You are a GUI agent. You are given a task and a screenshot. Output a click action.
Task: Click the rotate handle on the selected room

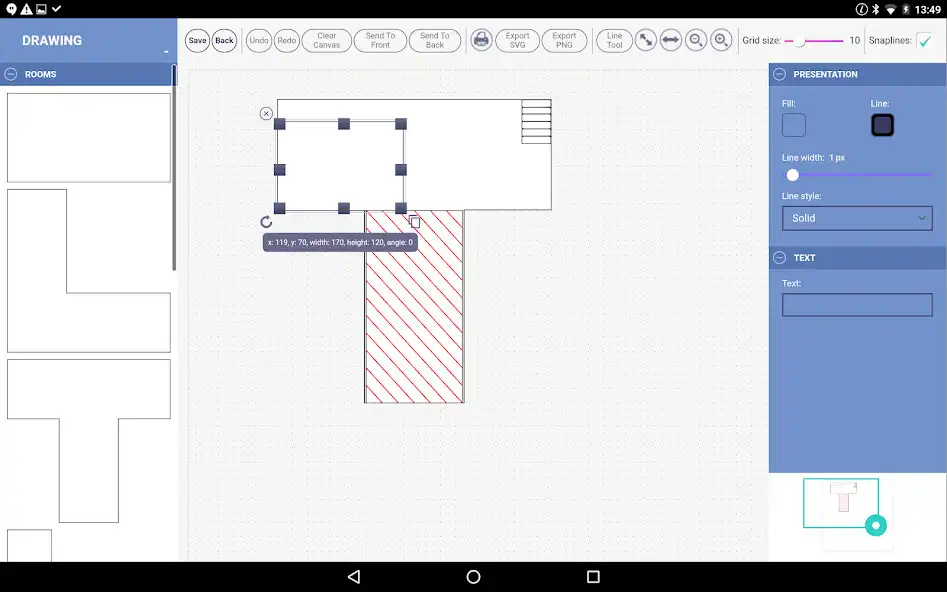pyautogui.click(x=265, y=222)
